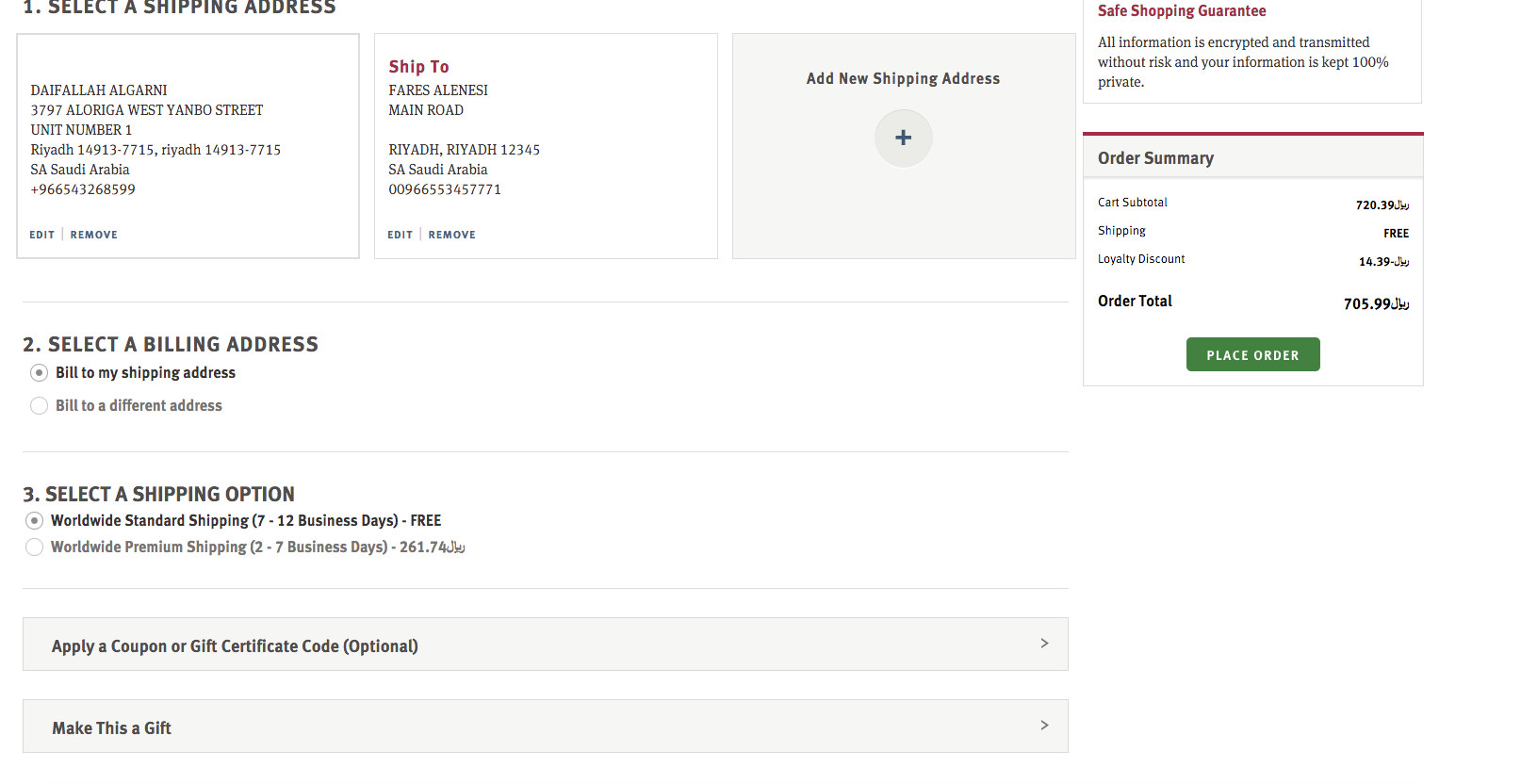Click the plus icon to add address
The width and height of the screenshot is (1521, 784).
coord(903,138)
